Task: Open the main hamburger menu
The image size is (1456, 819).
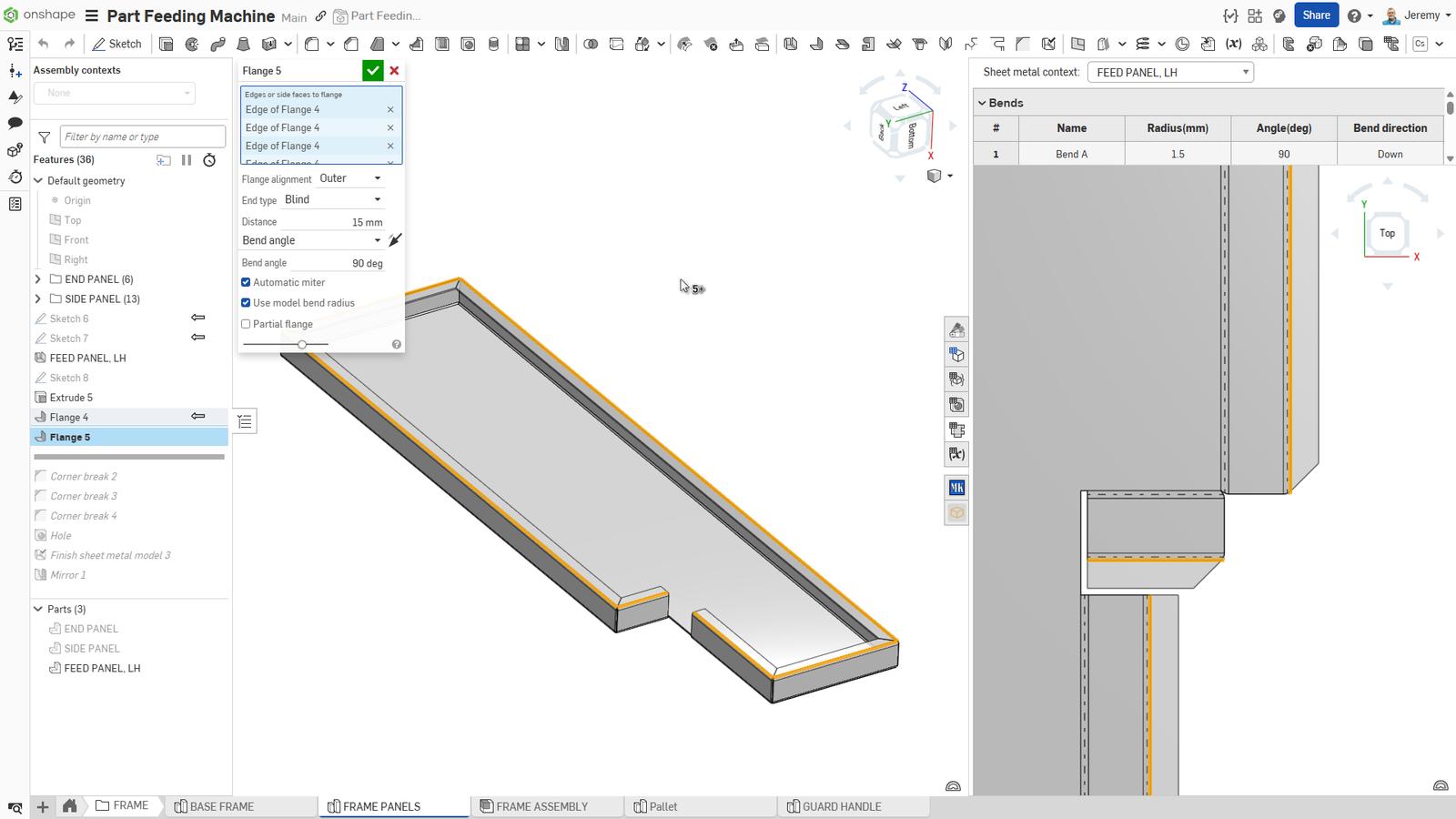Action: coord(92,15)
